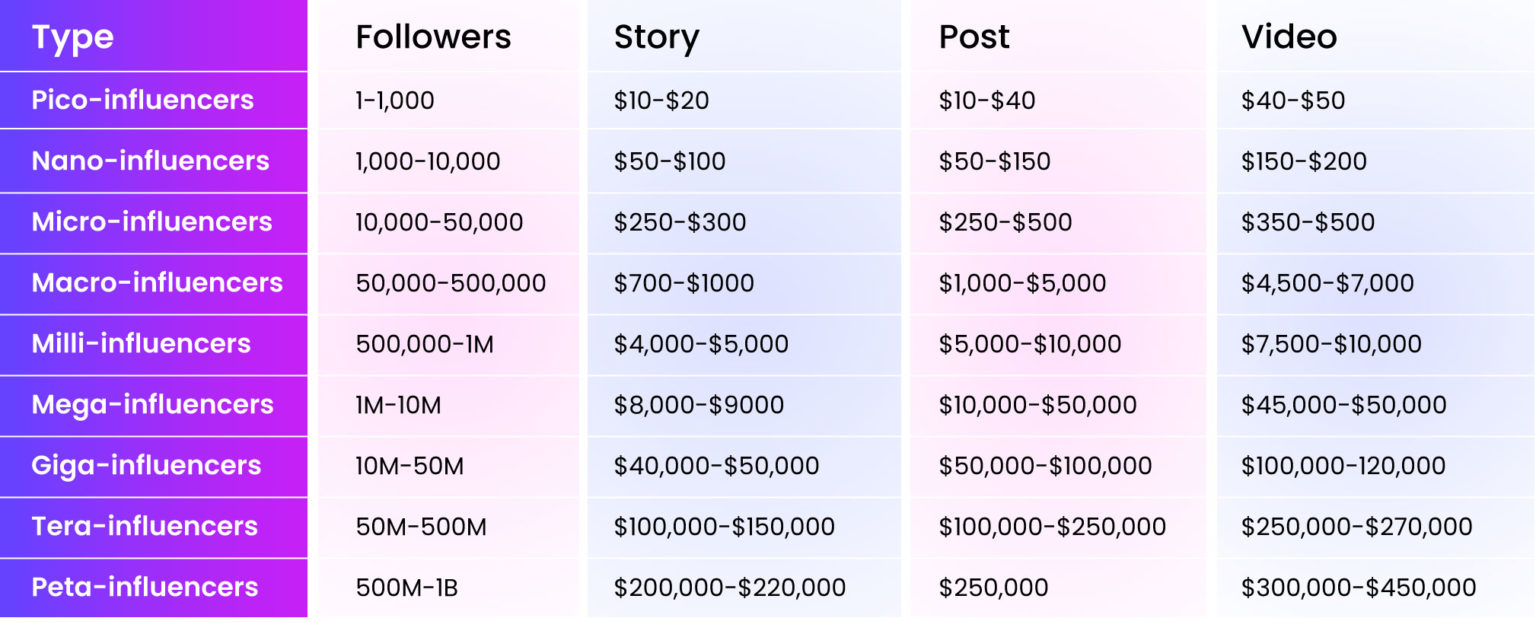Image resolution: width=1536 pixels, height=623 pixels.
Task: Click the Macro-influencers row label
Action: pyautogui.click(x=157, y=283)
